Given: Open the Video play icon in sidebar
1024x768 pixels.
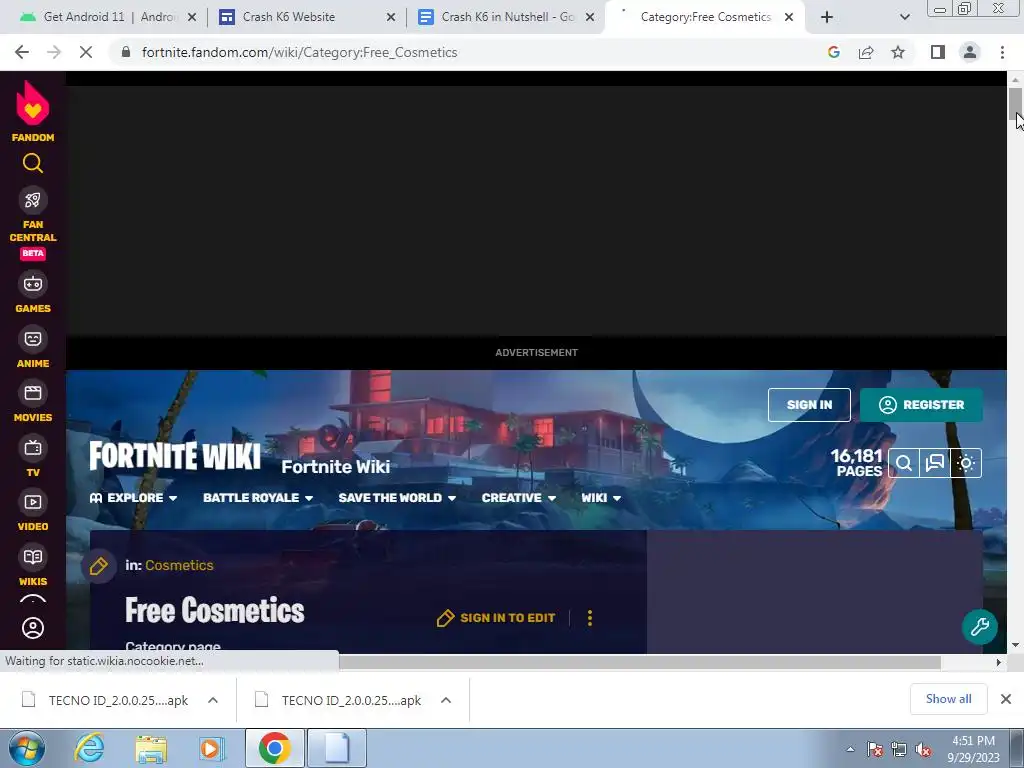Looking at the screenshot, I should [33, 502].
